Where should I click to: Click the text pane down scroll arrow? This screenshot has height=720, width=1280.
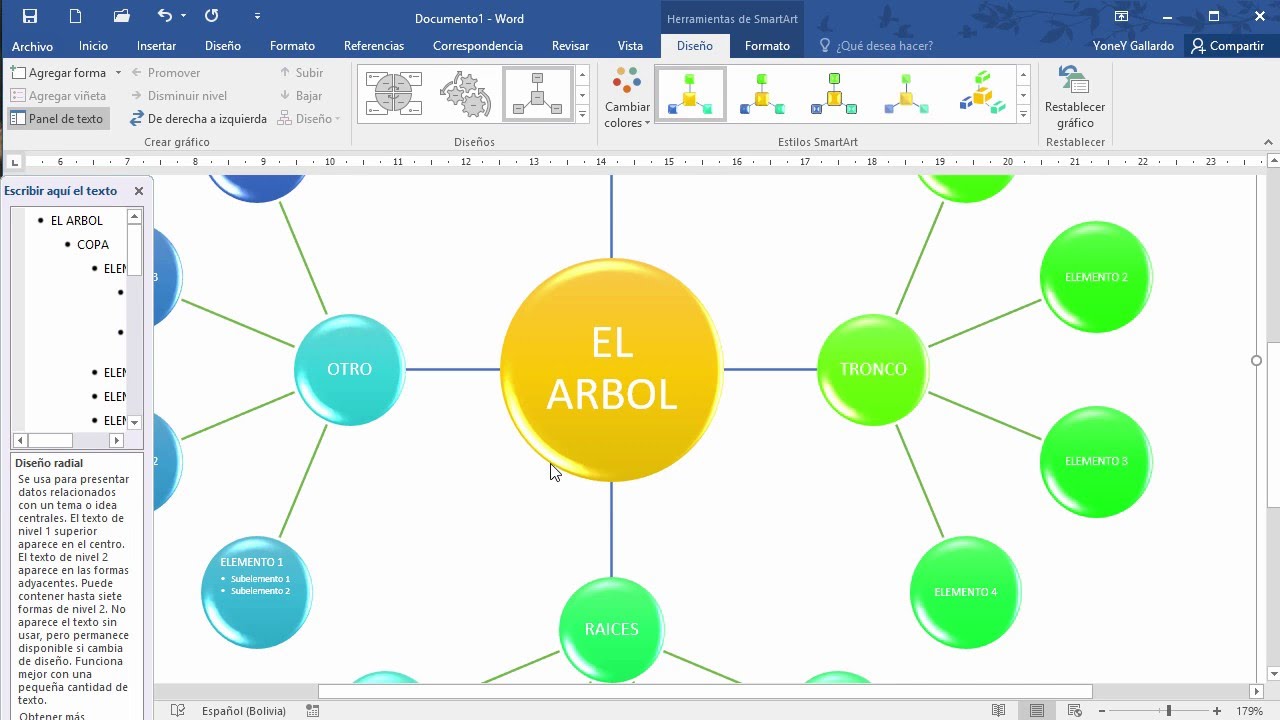coord(135,423)
